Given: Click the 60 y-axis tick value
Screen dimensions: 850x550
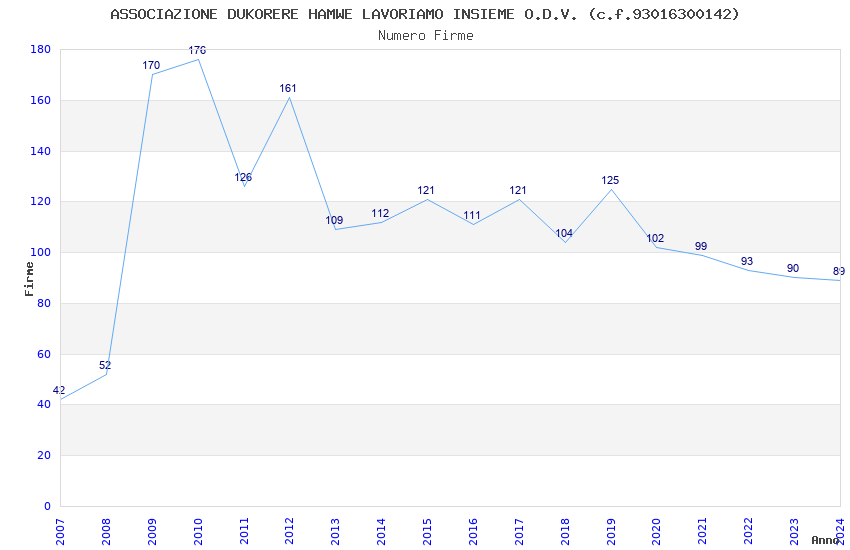Looking at the screenshot, I should pos(44,354).
